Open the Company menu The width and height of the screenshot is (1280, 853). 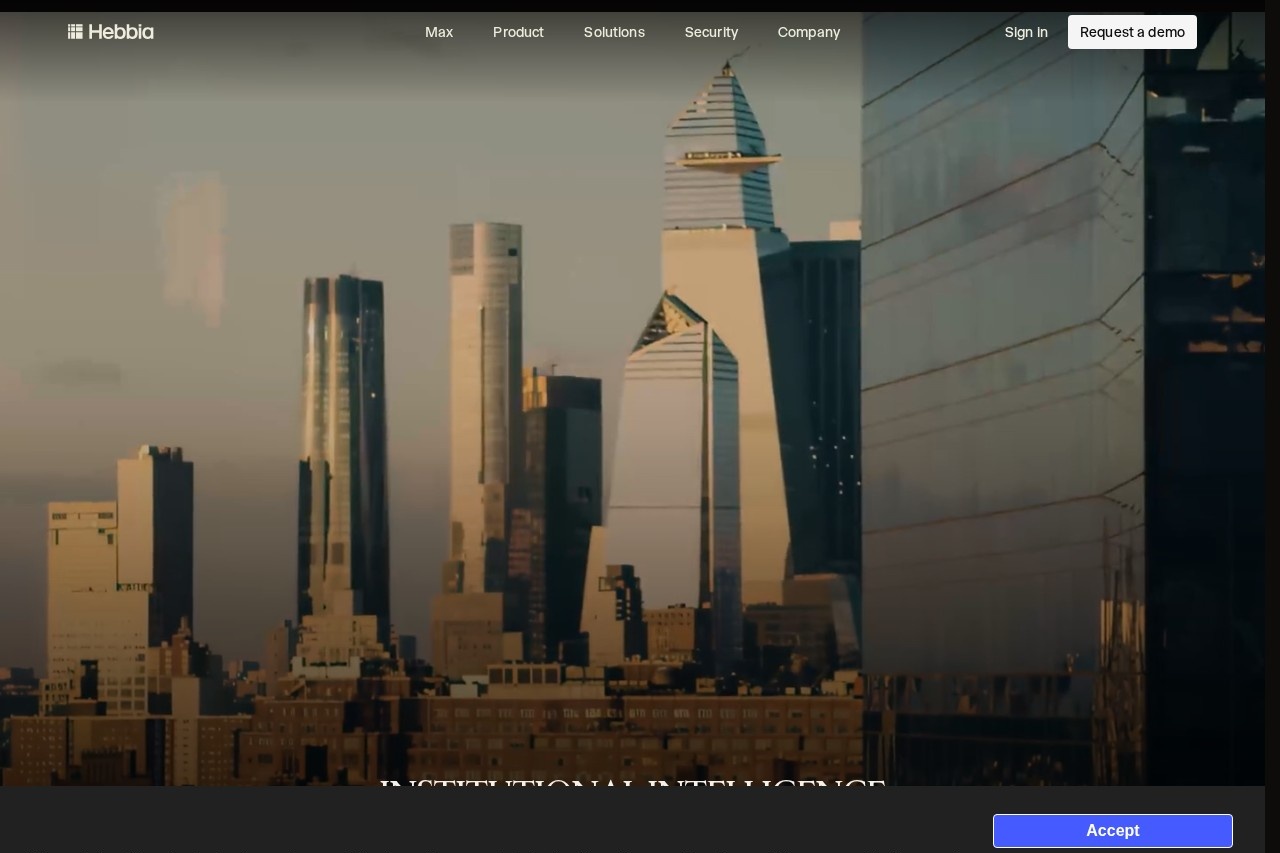pos(809,32)
